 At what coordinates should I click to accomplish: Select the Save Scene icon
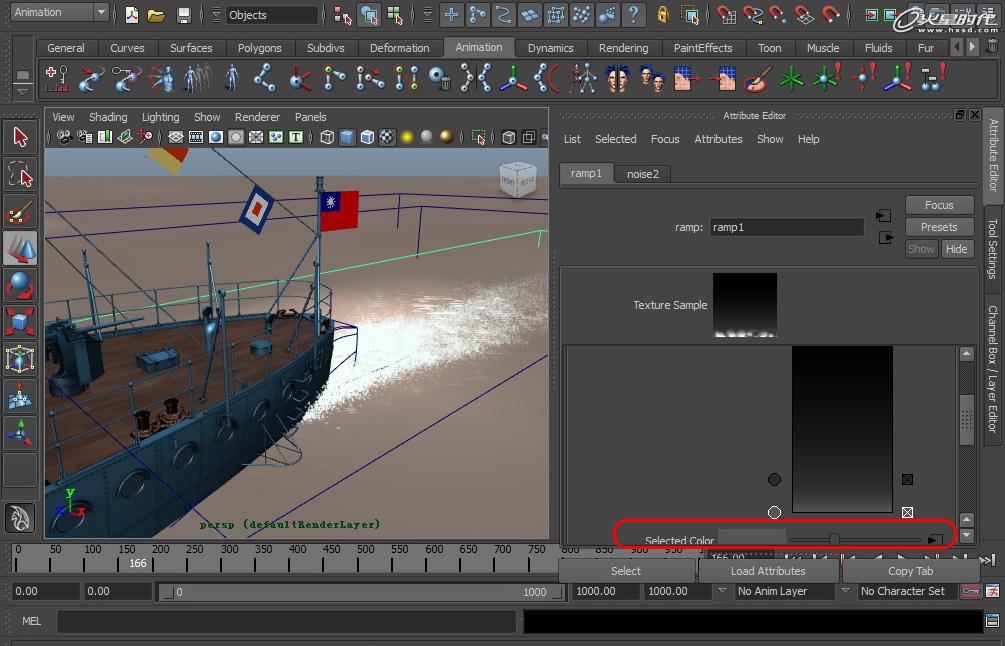[x=184, y=16]
